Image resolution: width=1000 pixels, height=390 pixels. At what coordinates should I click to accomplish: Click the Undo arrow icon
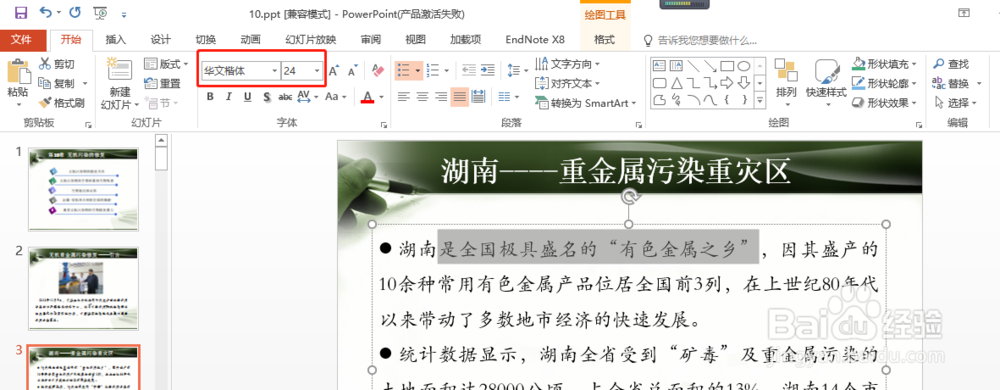(46, 12)
